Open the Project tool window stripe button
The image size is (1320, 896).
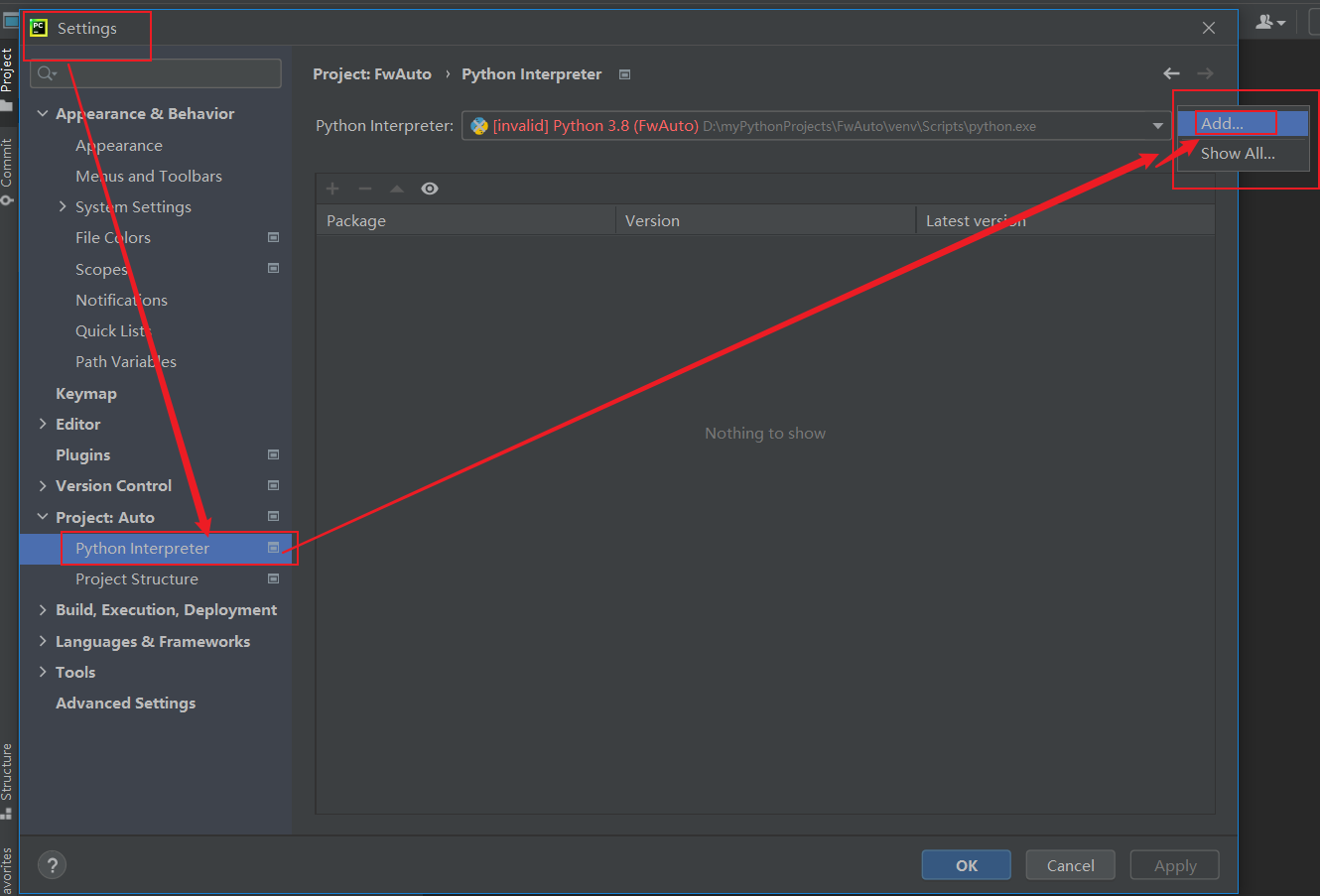coord(8,67)
